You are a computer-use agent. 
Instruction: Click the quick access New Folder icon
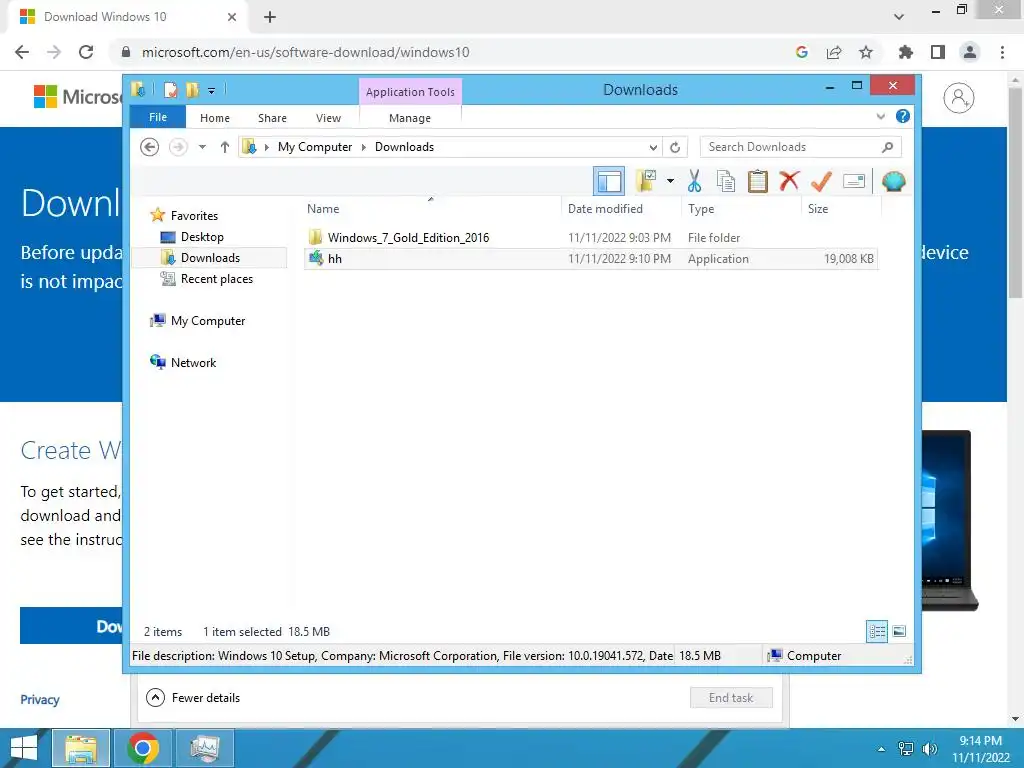pos(191,89)
